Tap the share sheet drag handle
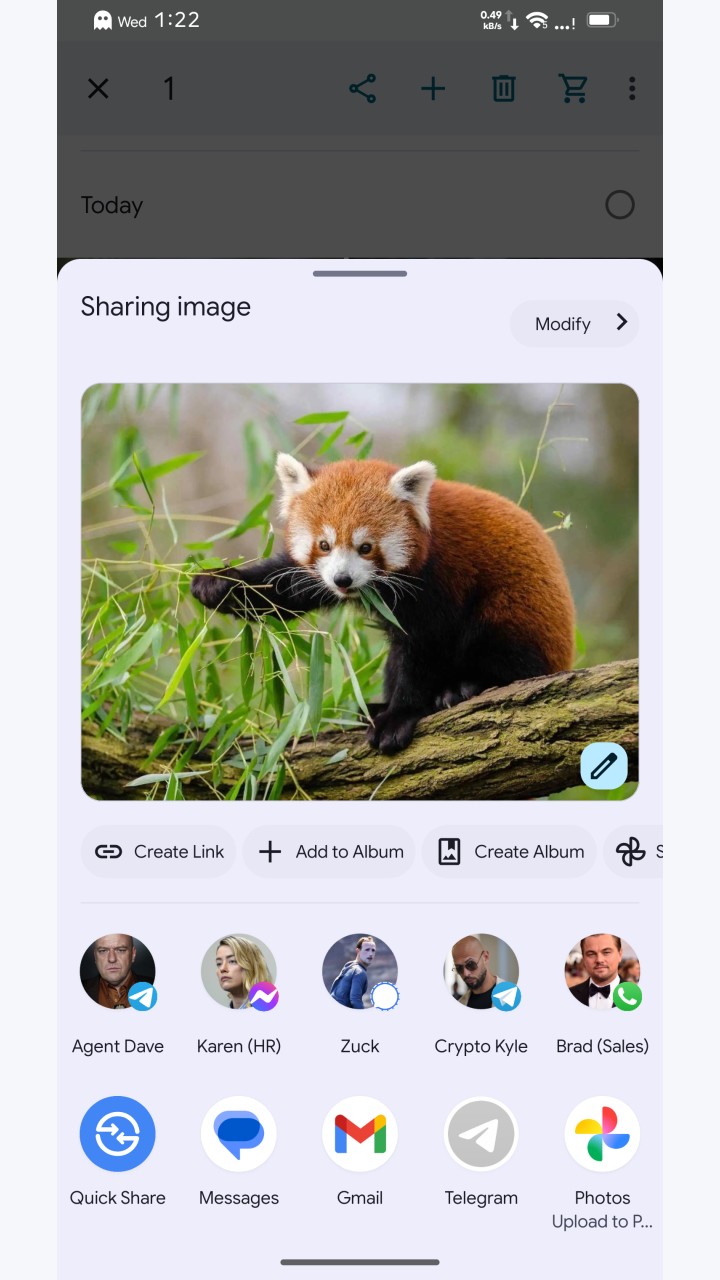The image size is (720, 1280). click(360, 273)
